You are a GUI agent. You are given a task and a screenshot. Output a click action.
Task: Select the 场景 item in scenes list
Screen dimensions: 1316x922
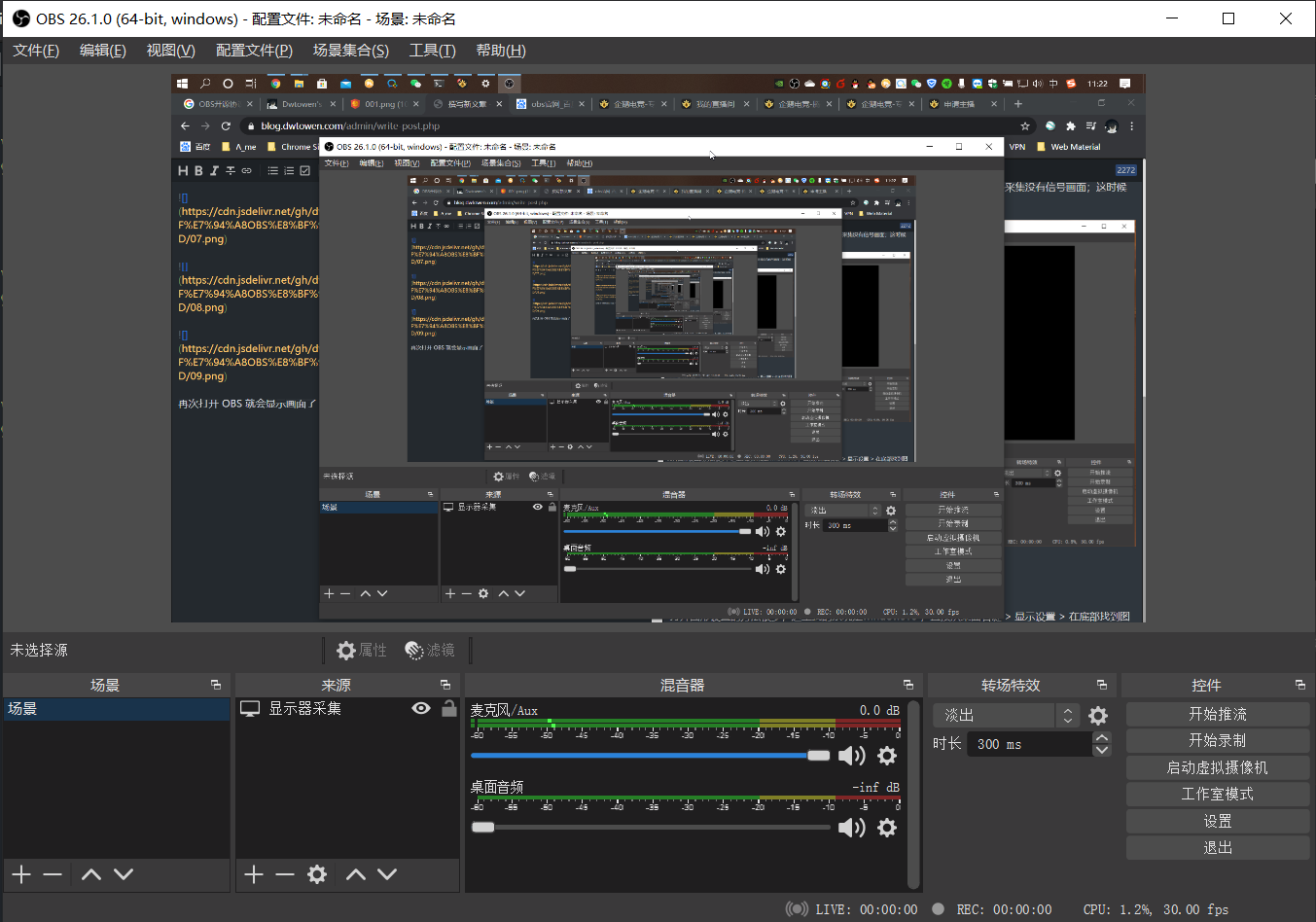(117, 709)
